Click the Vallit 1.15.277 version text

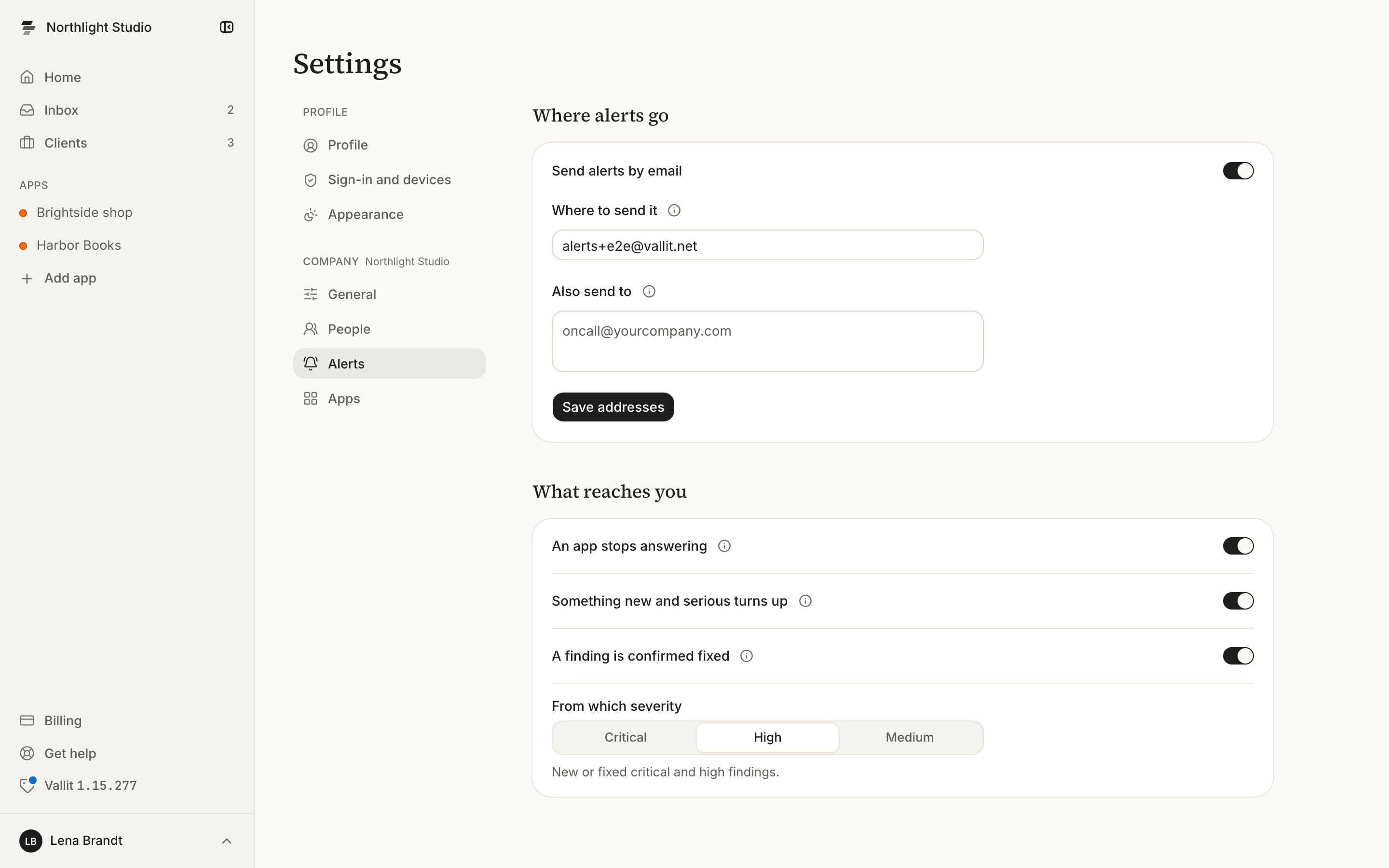(x=91, y=786)
